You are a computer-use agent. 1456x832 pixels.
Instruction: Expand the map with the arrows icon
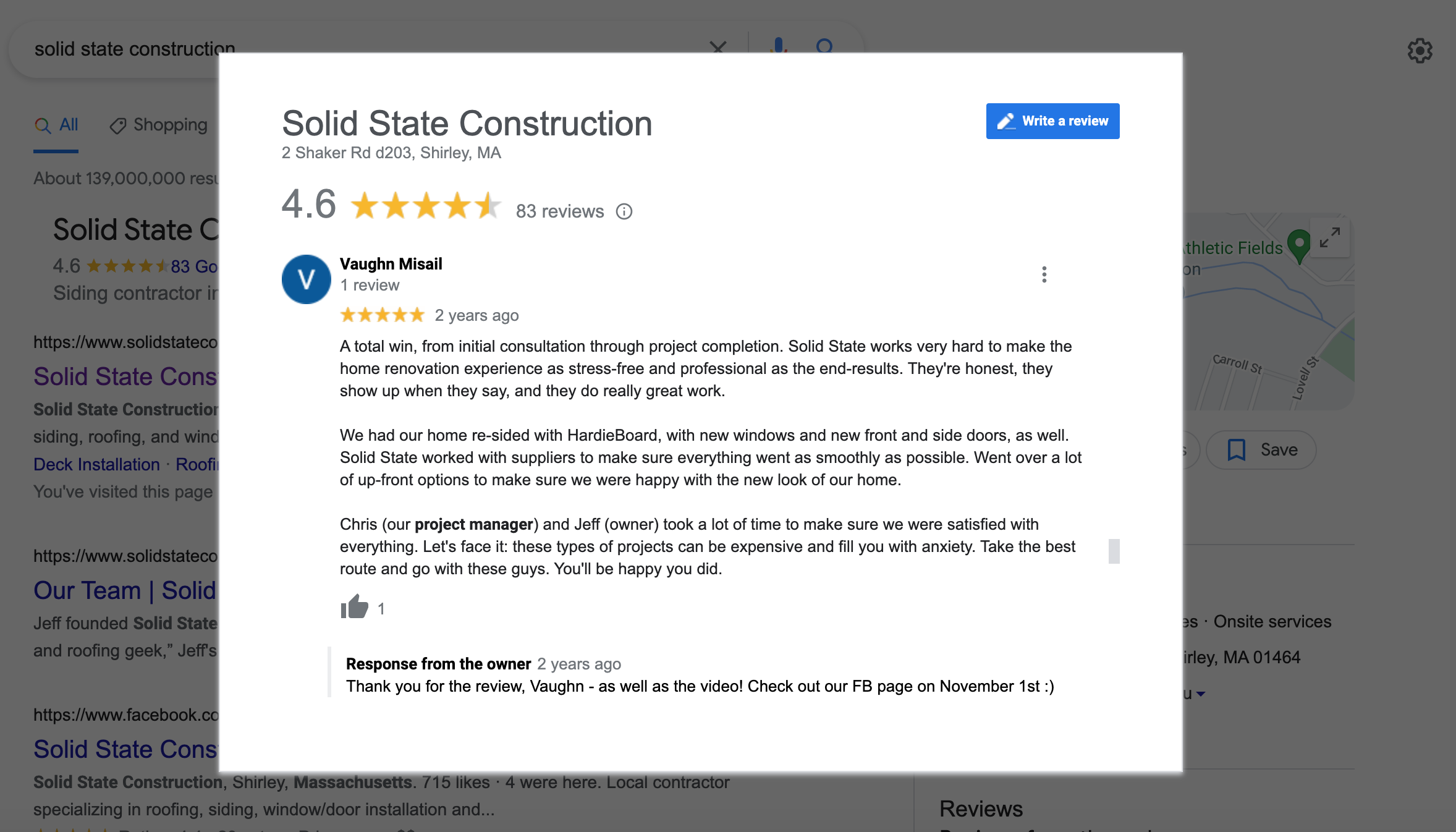coord(1329,237)
